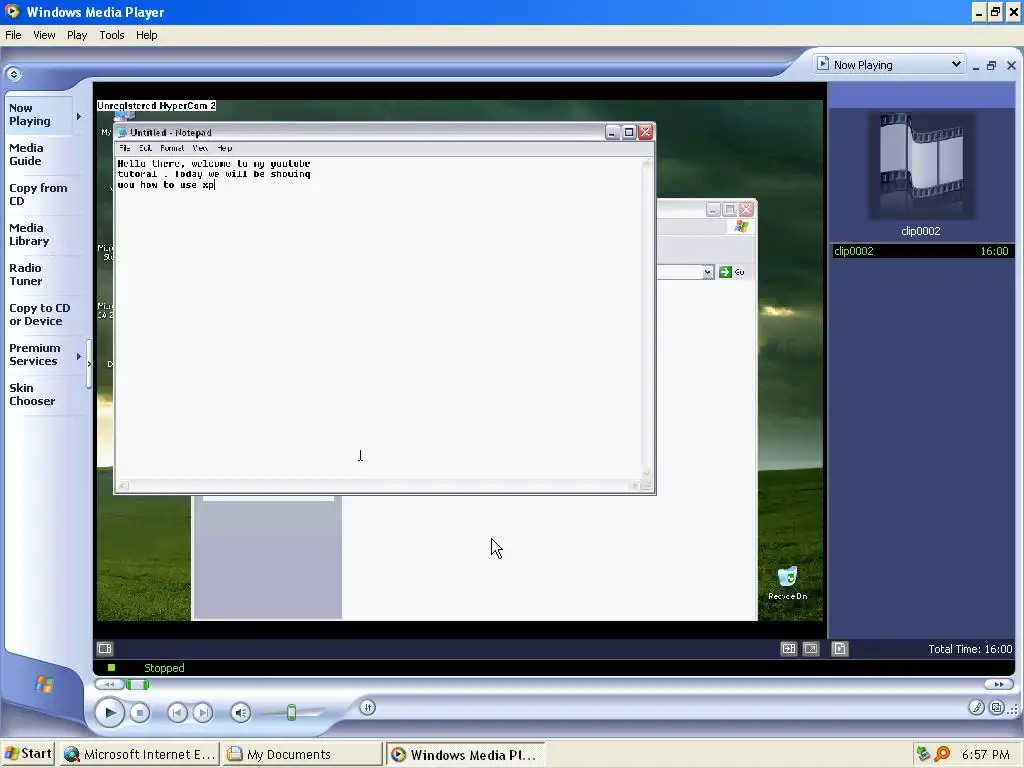
Task: Click the rewind button on seek bar
Action: pos(109,684)
